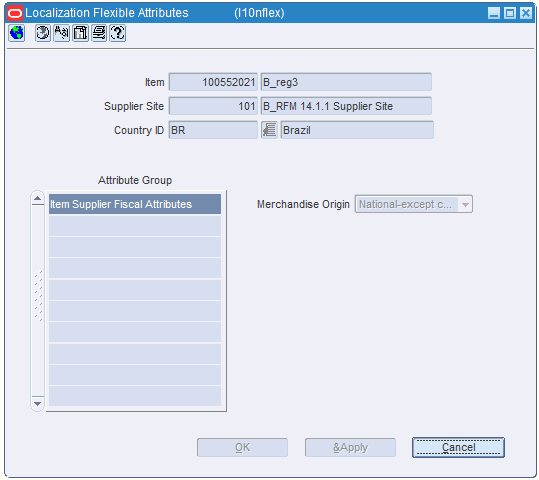
Task: Click the B_reg3 item description field
Action: 346,82
